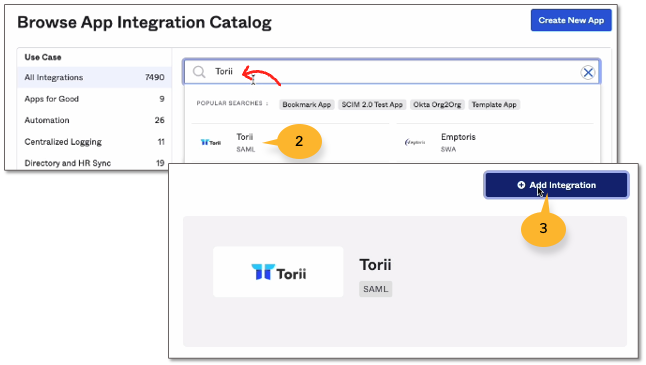The image size is (646, 365).
Task: Select Directory and HR Sync use case
Action: [x=94, y=163]
